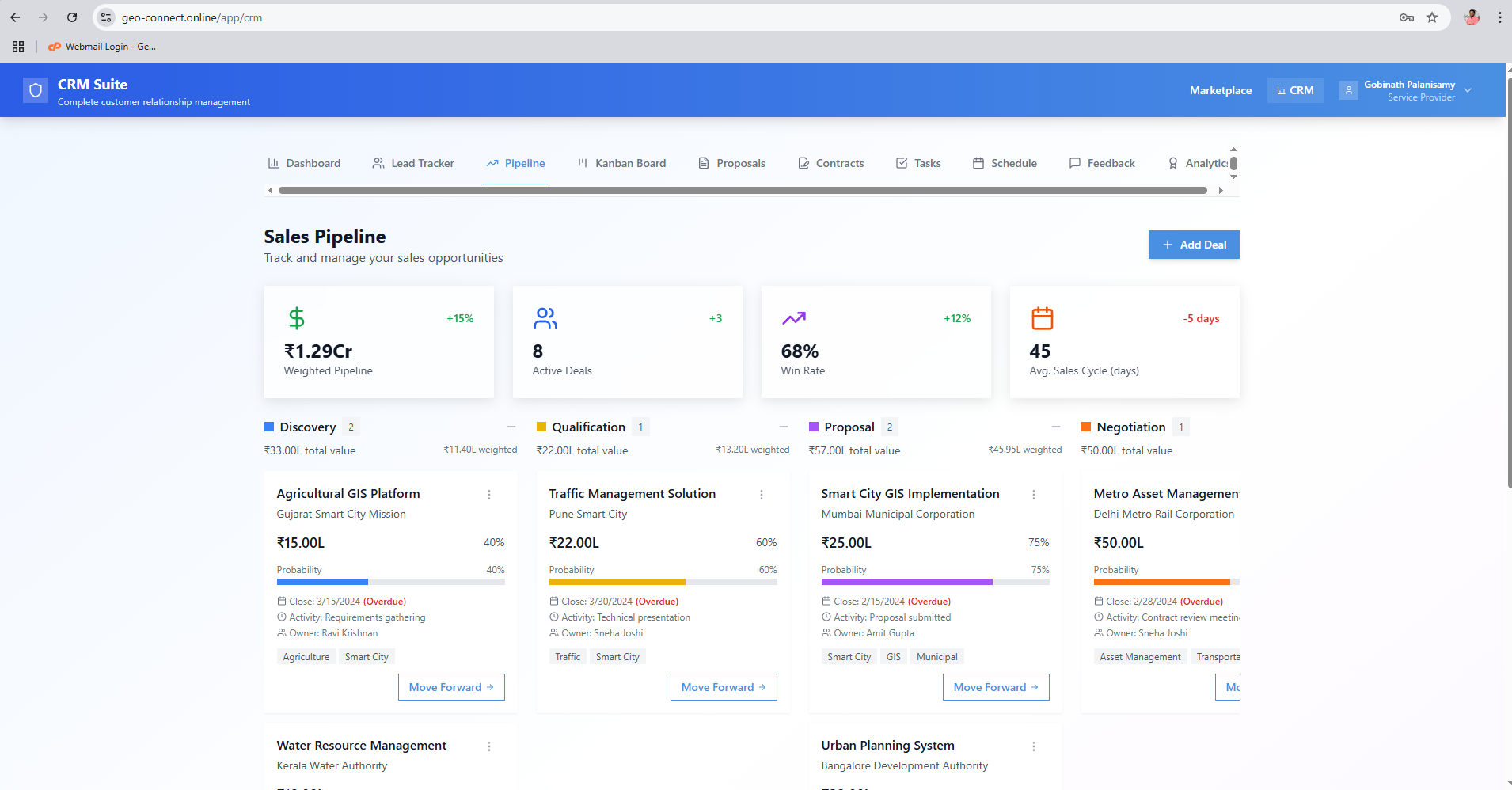Click the Smart City GIS Implementation probability bar
The image size is (1512, 790).
pyautogui.click(x=936, y=582)
